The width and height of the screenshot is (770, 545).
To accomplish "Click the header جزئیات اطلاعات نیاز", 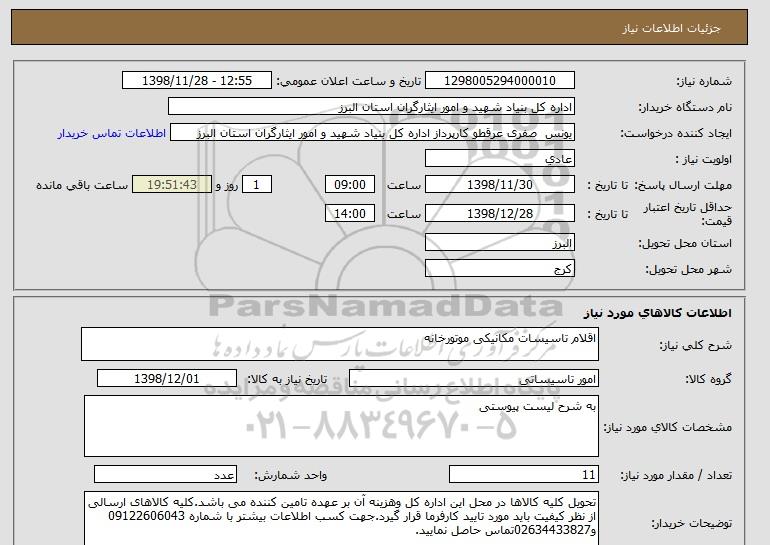I will tap(671, 28).
